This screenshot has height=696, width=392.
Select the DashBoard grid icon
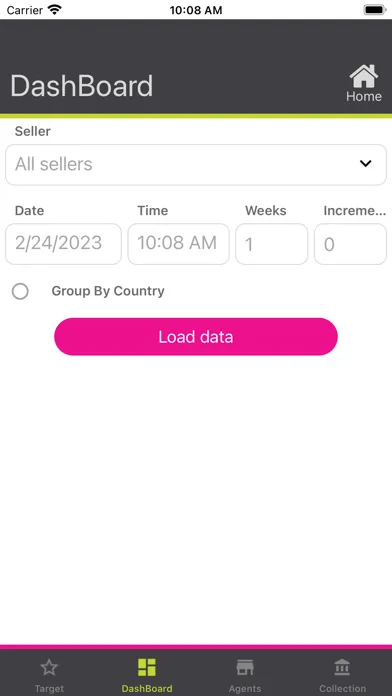click(x=147, y=667)
